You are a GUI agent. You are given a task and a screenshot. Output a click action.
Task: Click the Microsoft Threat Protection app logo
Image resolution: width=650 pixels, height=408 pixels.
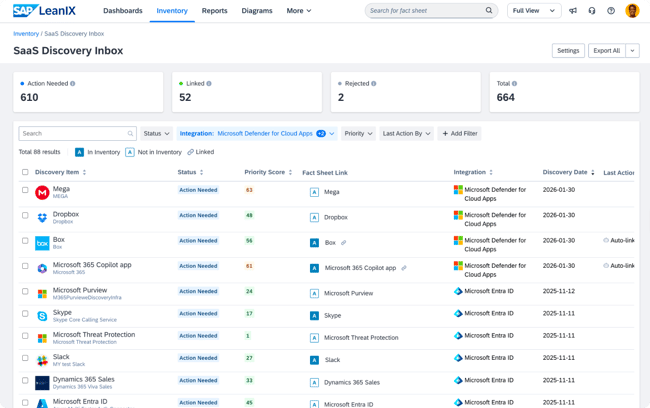tap(42, 338)
